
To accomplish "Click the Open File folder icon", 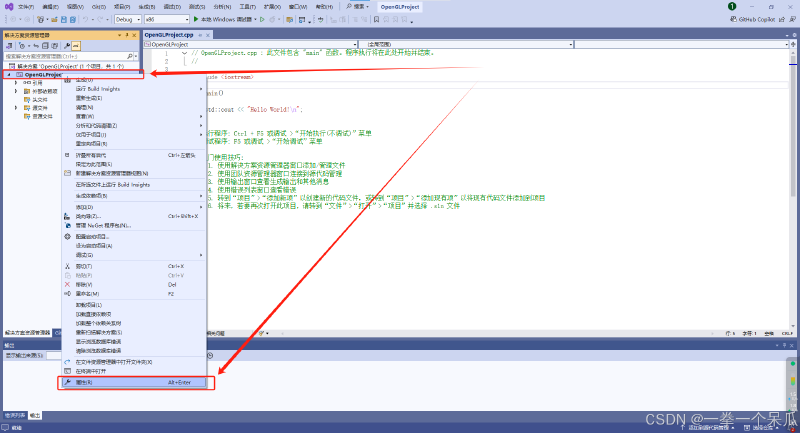I will (x=54, y=19).
